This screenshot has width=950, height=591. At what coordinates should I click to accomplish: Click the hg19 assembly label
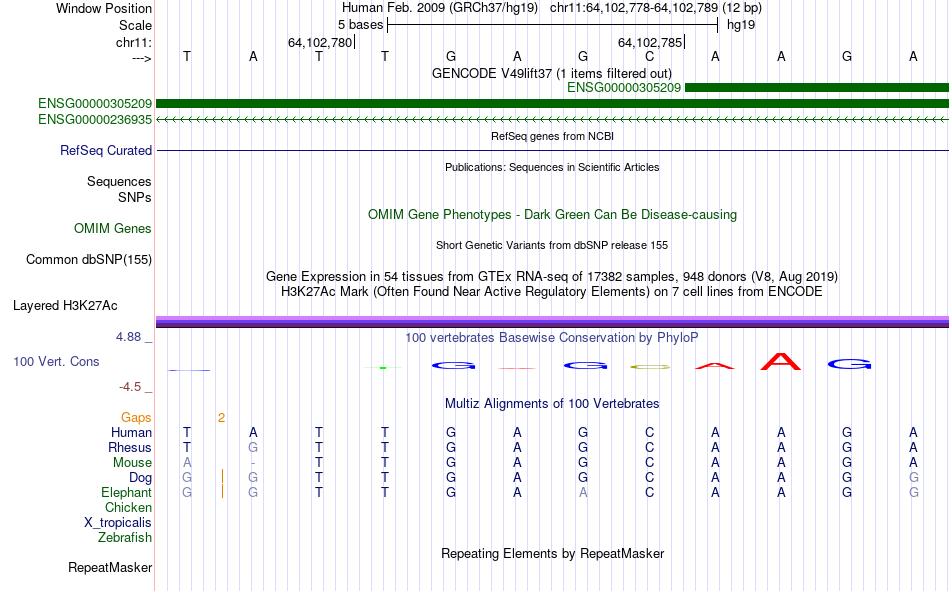741,25
